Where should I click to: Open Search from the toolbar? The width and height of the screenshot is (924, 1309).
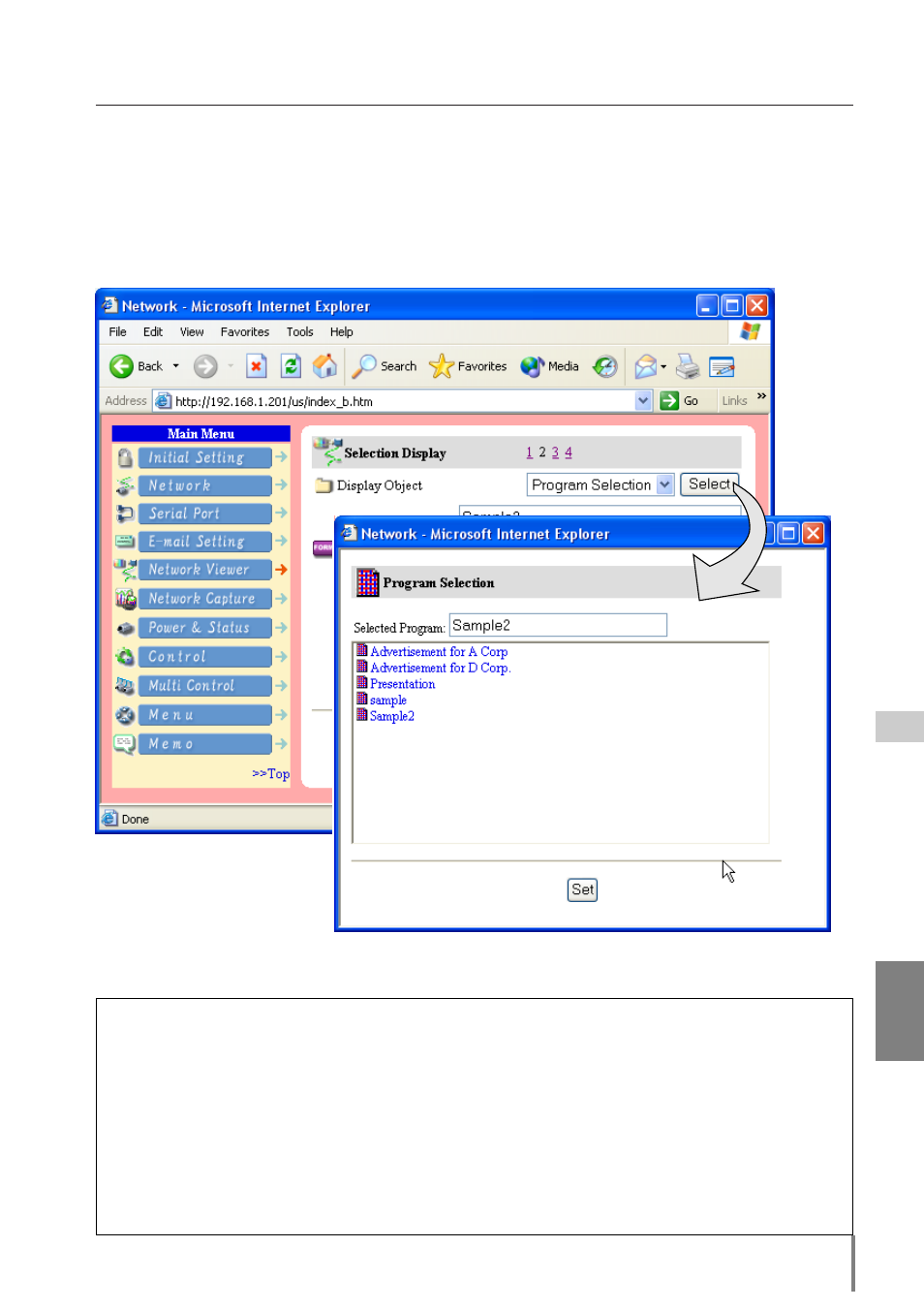coord(385,366)
